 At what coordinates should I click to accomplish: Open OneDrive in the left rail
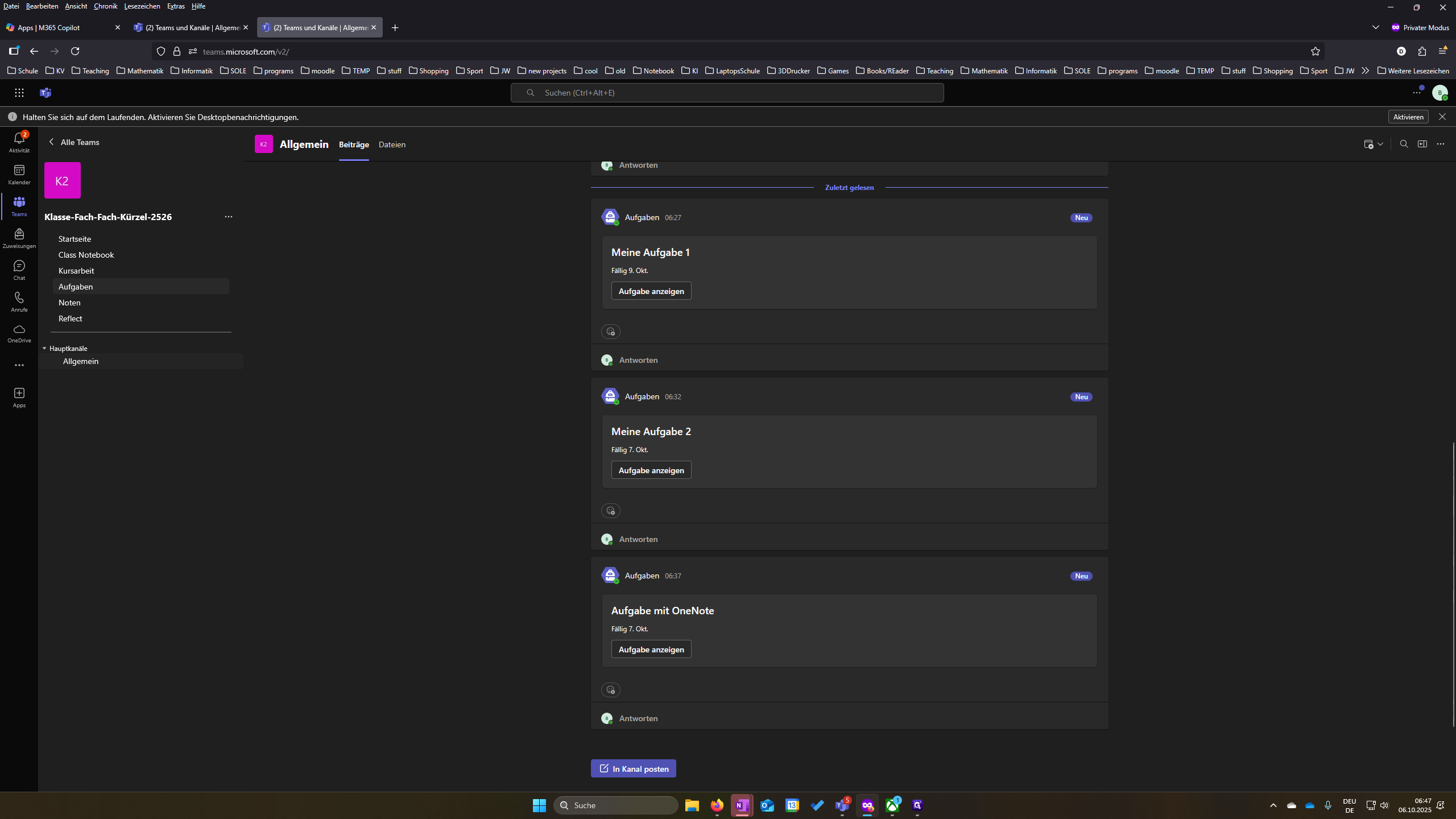click(x=19, y=333)
